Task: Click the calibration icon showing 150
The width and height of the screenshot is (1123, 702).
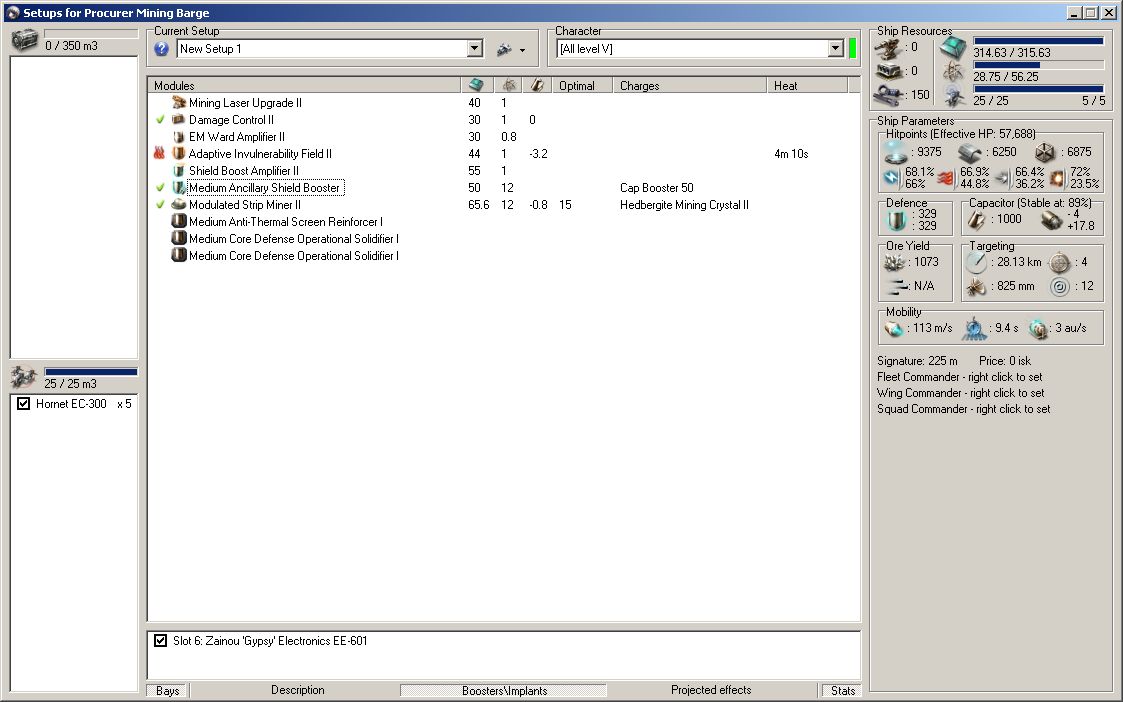Action: tap(888, 95)
